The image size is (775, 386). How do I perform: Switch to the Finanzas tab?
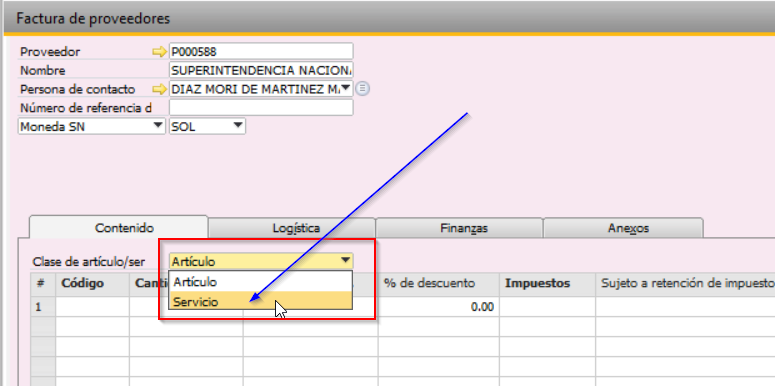459,228
